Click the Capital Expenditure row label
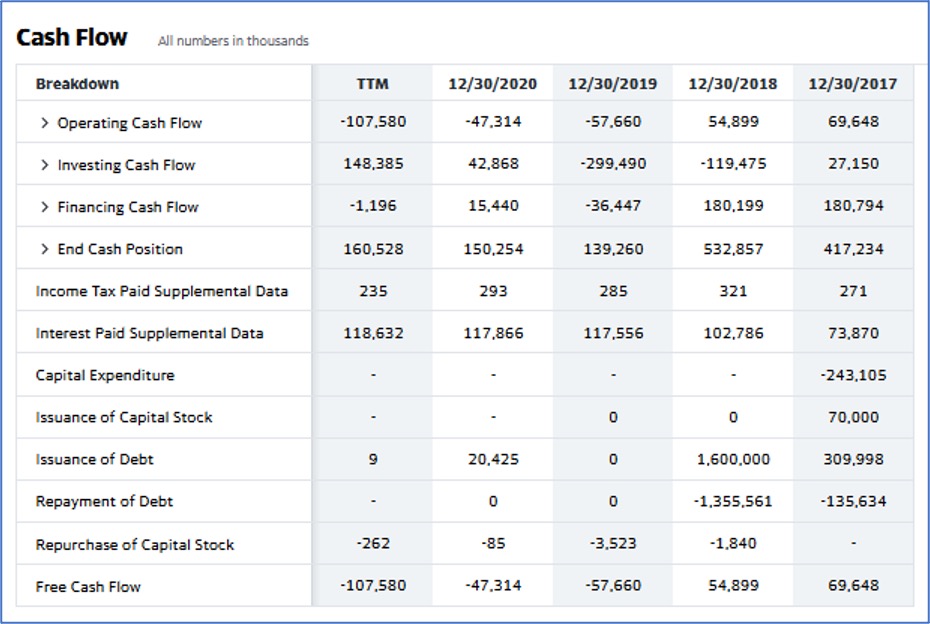 [x=105, y=375]
